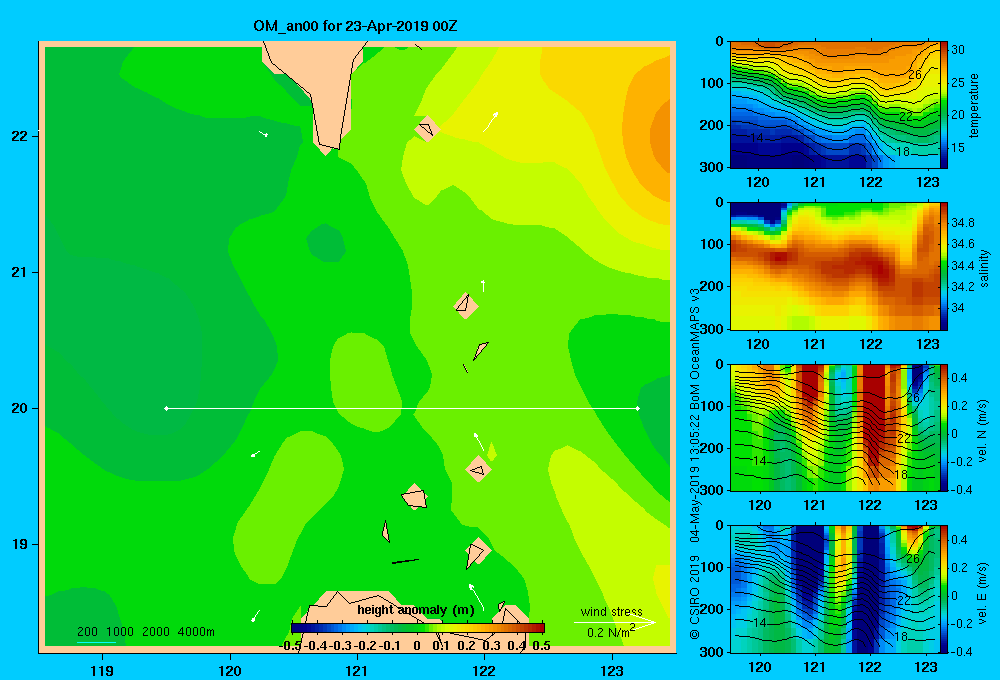Image resolution: width=1000 pixels, height=680 pixels.
Task: Click the -0.5 tick on the height anomaly colorbar
Action: (x=290, y=646)
